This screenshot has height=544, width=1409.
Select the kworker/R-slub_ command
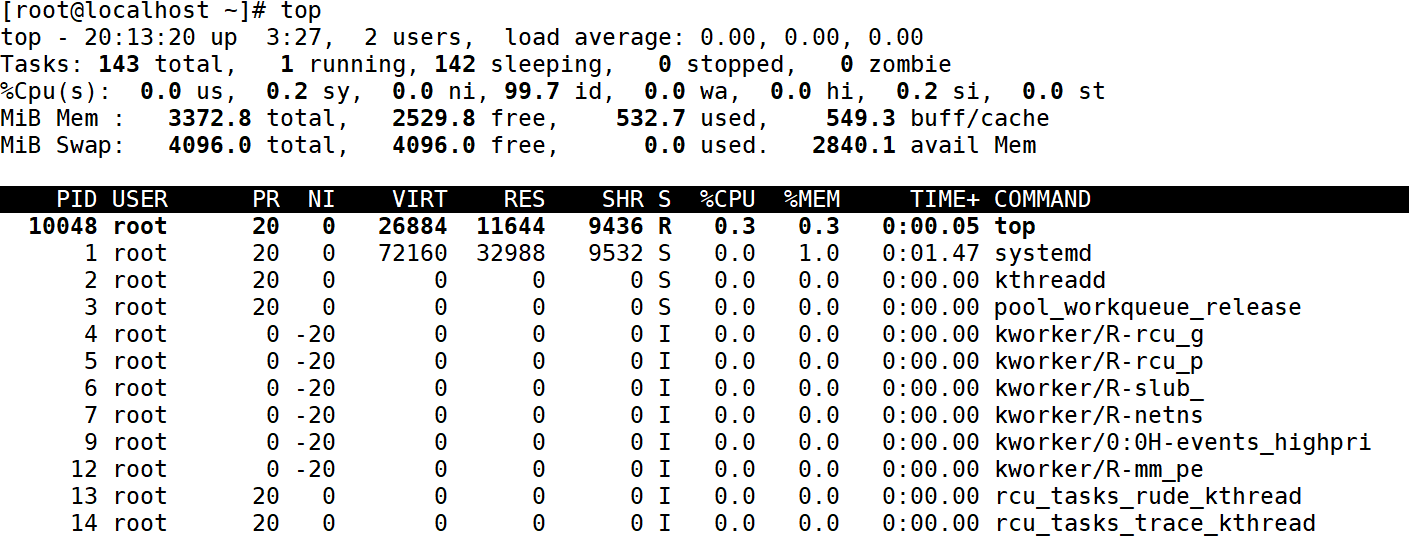1099,388
